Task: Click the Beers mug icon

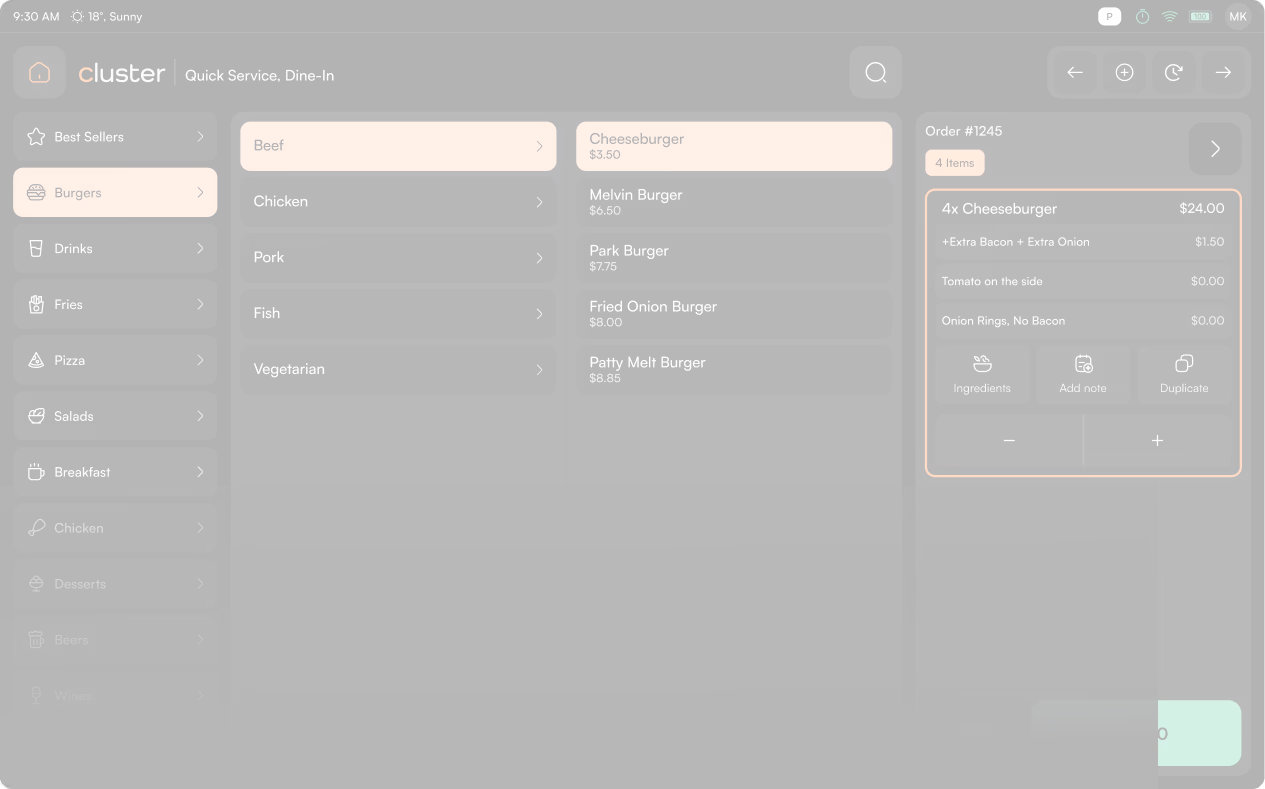Action: click(x=36, y=640)
